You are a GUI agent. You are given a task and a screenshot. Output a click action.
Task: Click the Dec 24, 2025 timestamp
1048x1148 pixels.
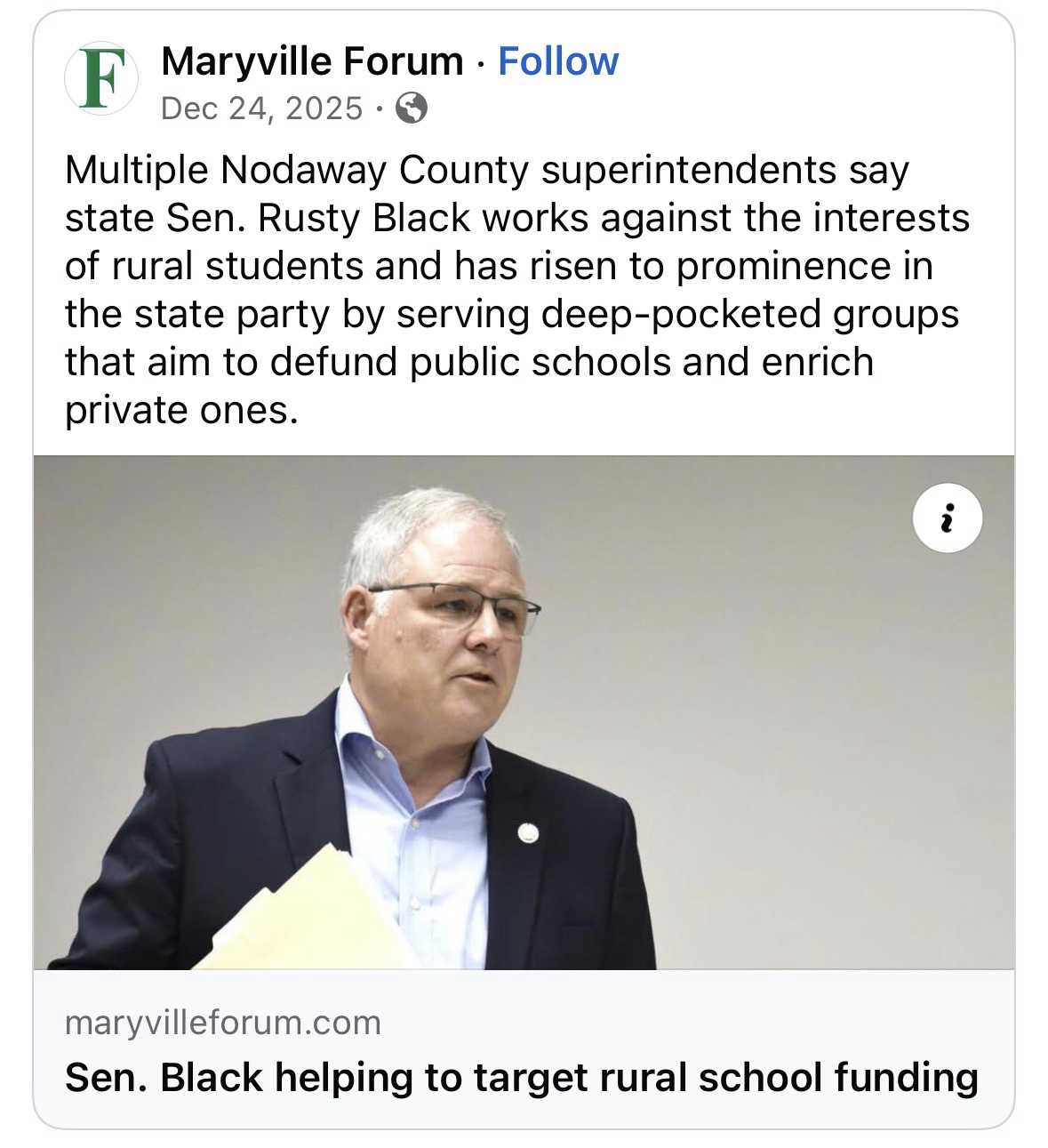pyautogui.click(x=262, y=108)
